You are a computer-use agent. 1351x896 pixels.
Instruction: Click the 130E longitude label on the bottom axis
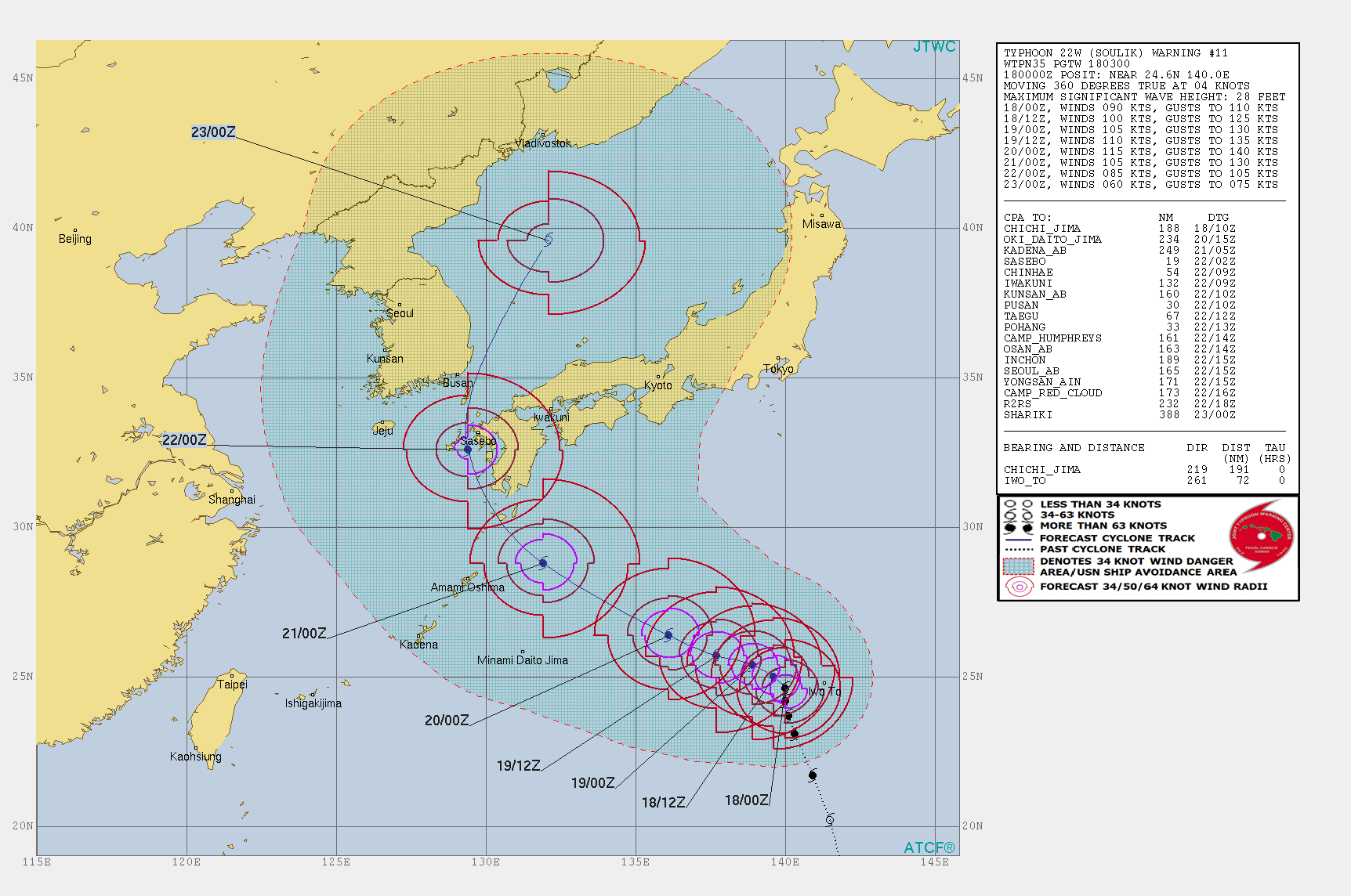point(486,862)
